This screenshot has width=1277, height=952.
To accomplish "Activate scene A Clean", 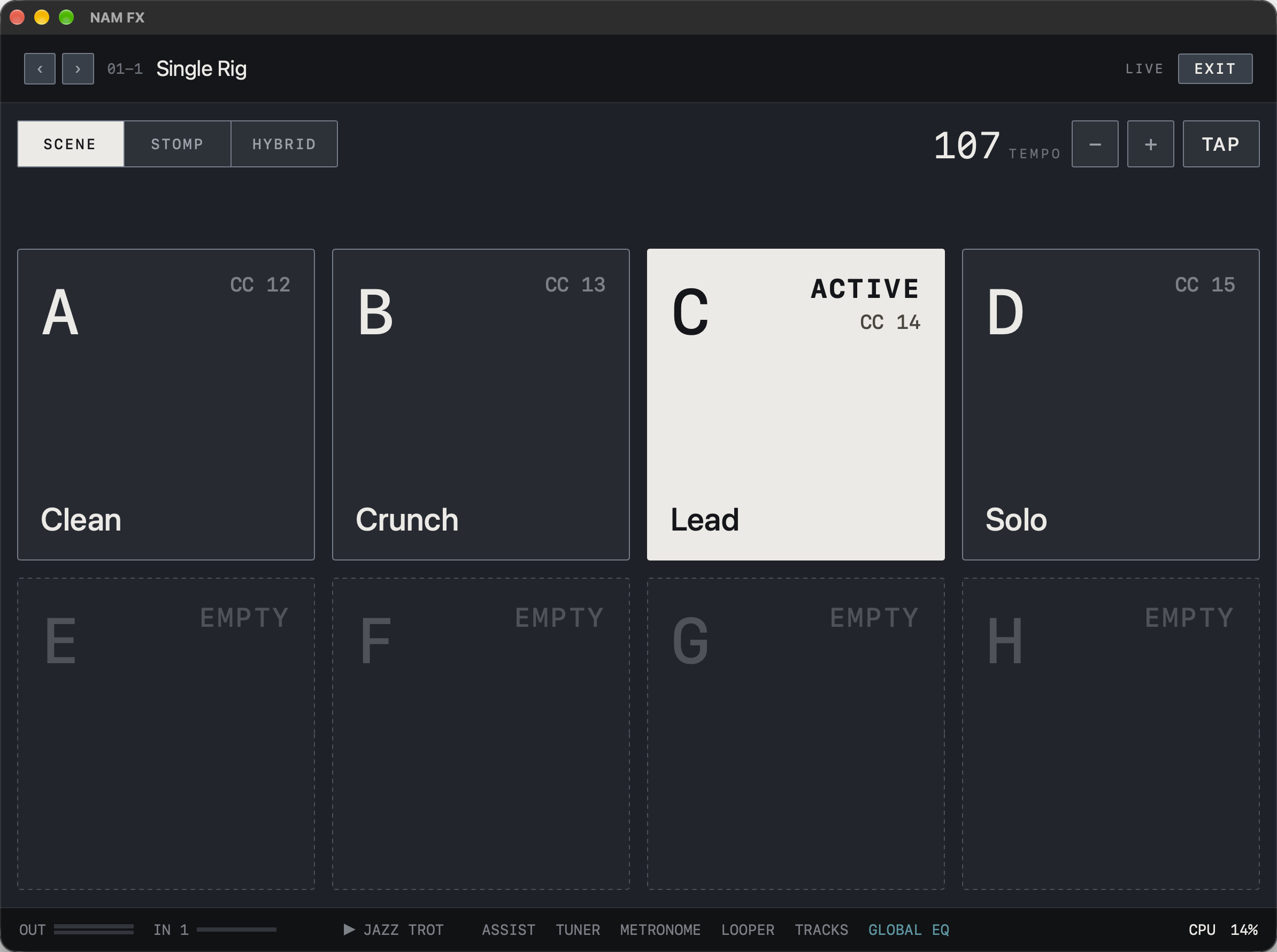I will (166, 404).
